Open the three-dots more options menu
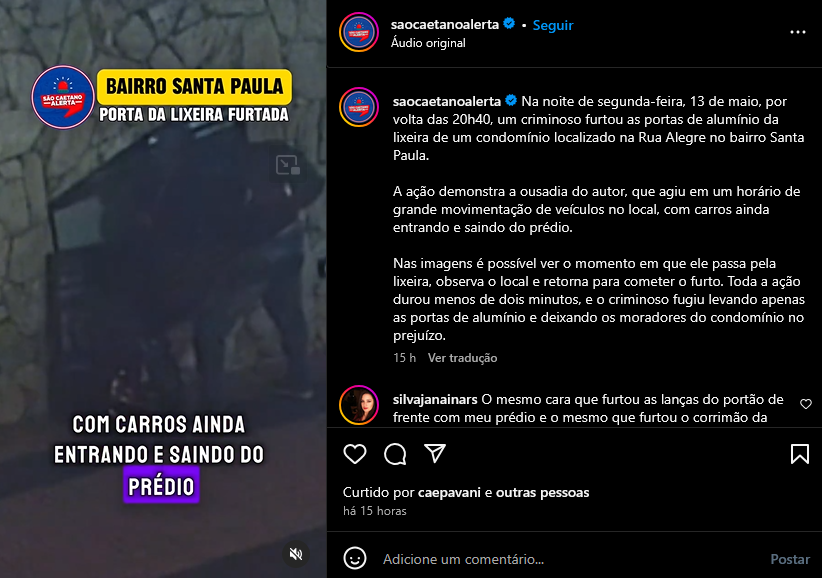The image size is (822, 578). pos(797,32)
